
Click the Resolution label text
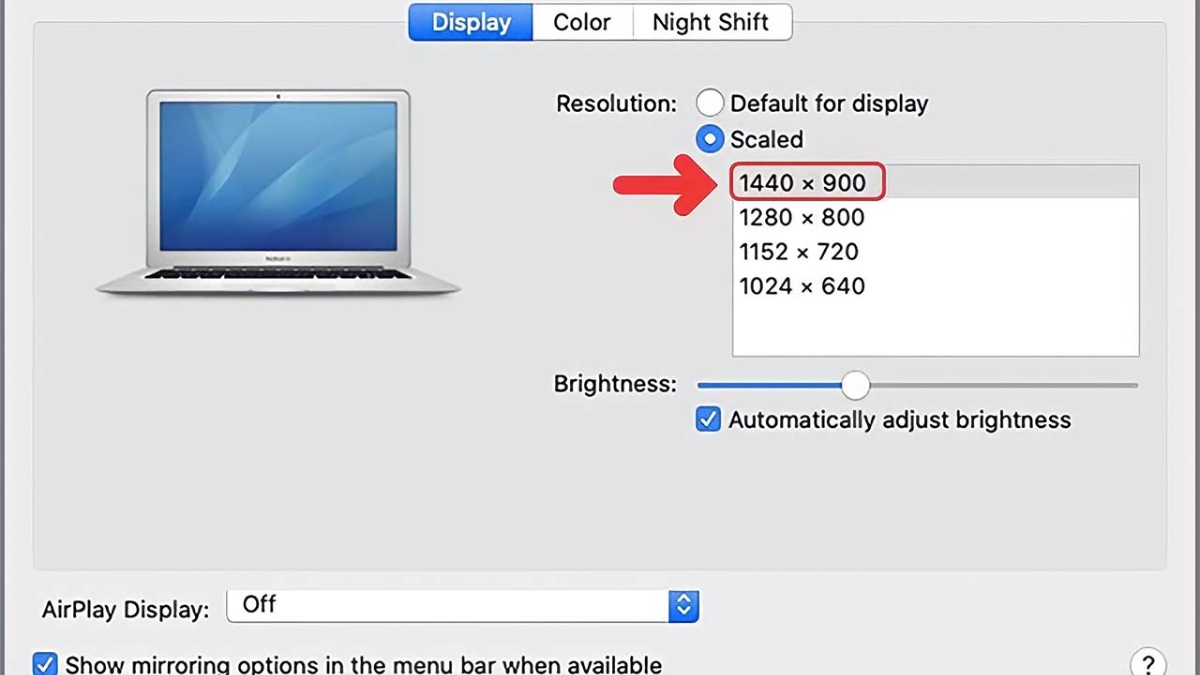pos(614,103)
